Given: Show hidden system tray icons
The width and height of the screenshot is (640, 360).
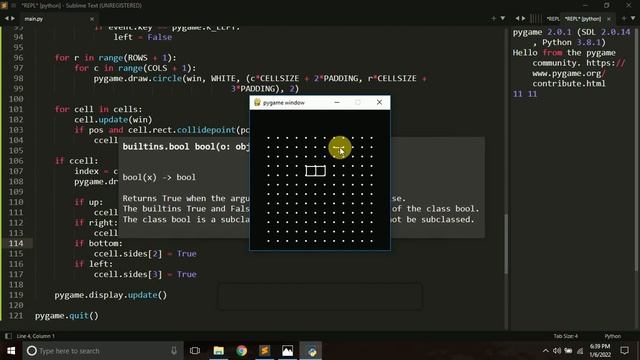Looking at the screenshot, I should pyautogui.click(x=546, y=351).
